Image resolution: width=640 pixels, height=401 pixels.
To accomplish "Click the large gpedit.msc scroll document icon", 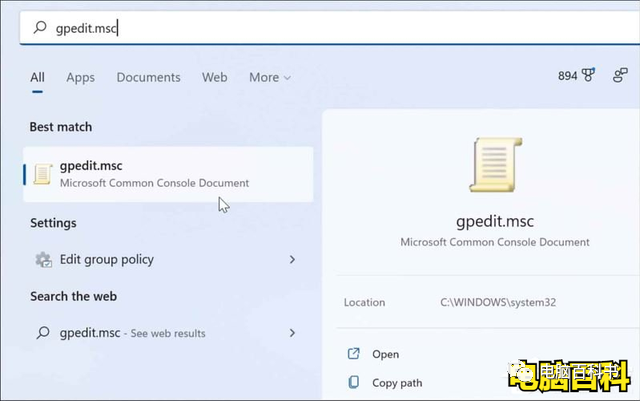I will point(496,165).
